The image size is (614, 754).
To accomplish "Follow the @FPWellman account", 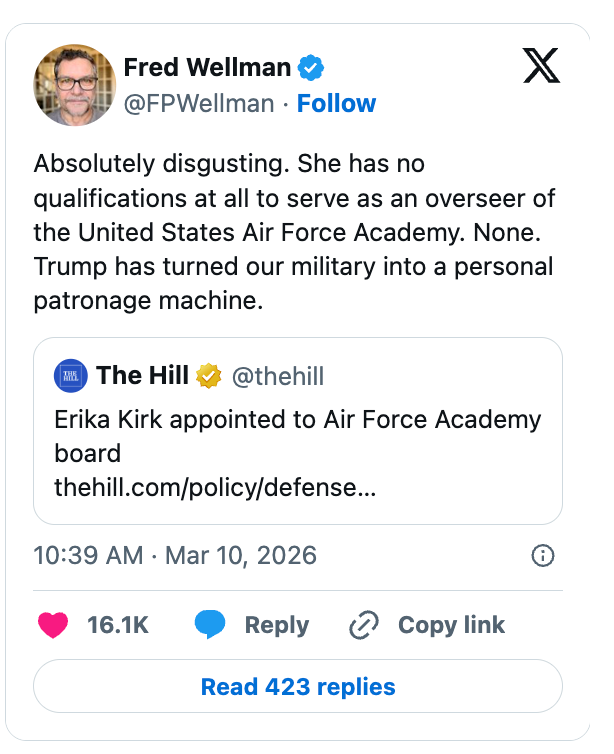I will [338, 103].
